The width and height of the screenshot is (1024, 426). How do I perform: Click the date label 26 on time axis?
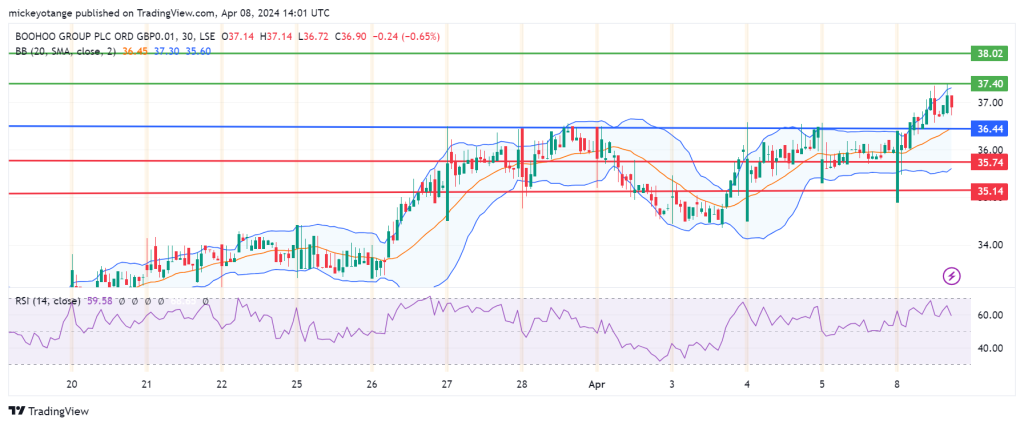(x=372, y=385)
